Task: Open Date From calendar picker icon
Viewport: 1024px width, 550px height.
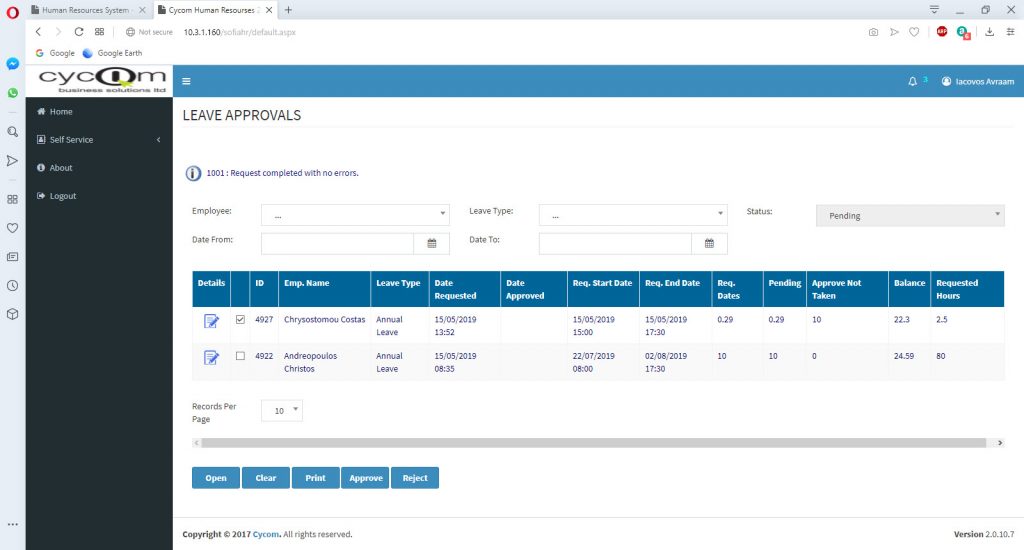Action: 432,244
